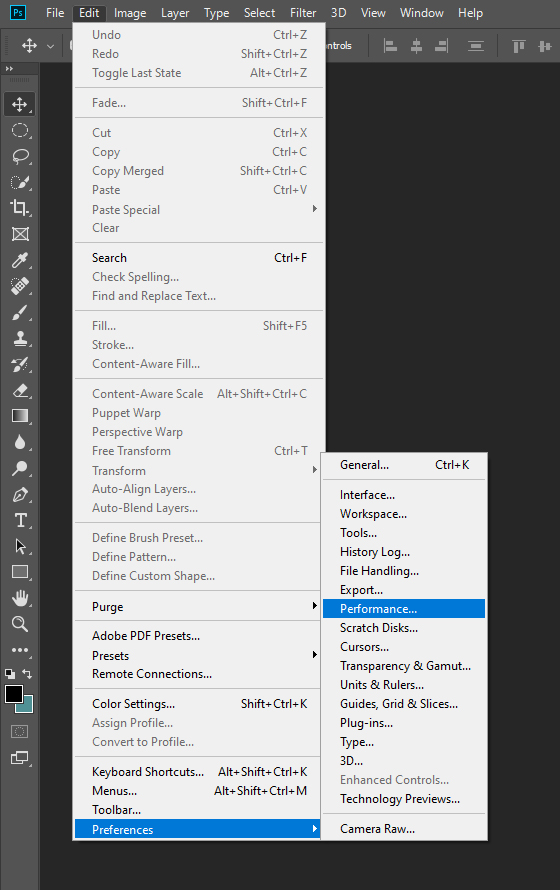This screenshot has width=560, height=890.
Task: Select the Crop tool
Action: (20, 208)
